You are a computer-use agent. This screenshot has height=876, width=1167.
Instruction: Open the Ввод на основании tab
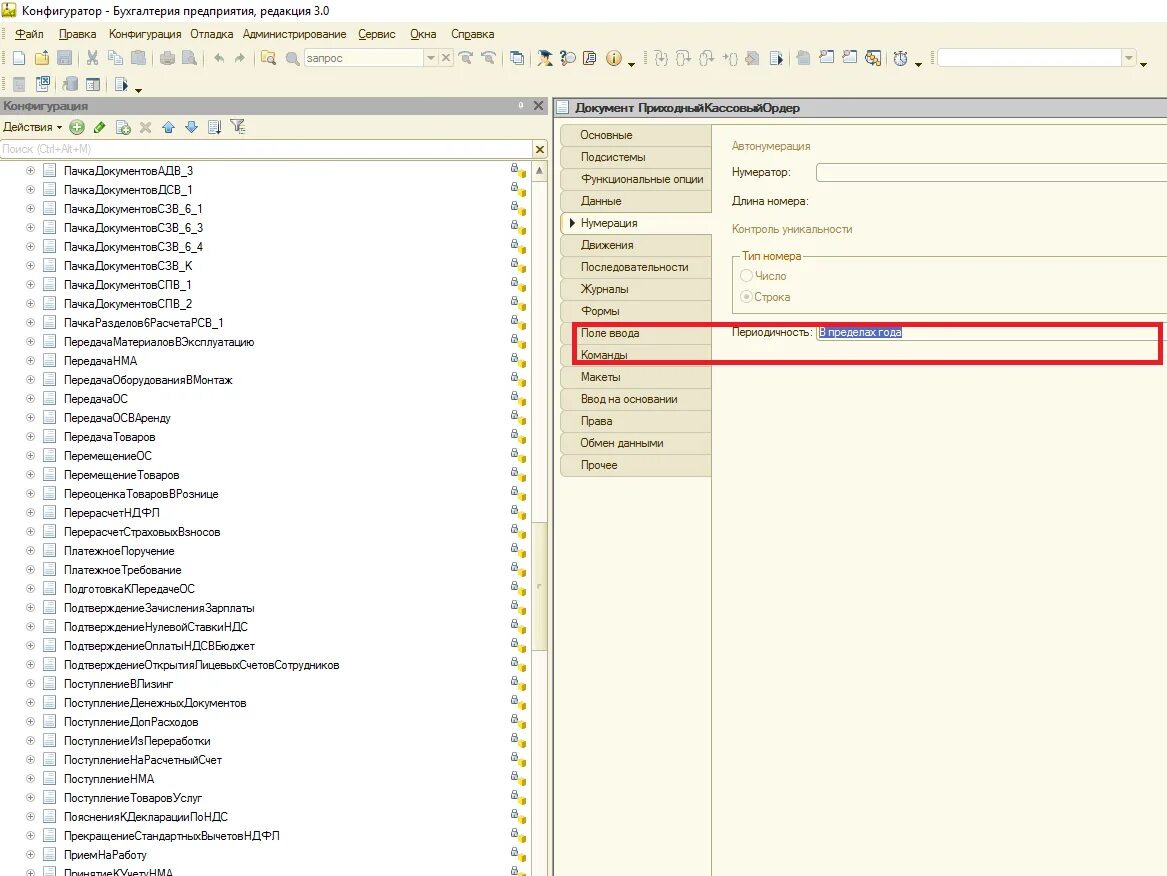pos(636,399)
